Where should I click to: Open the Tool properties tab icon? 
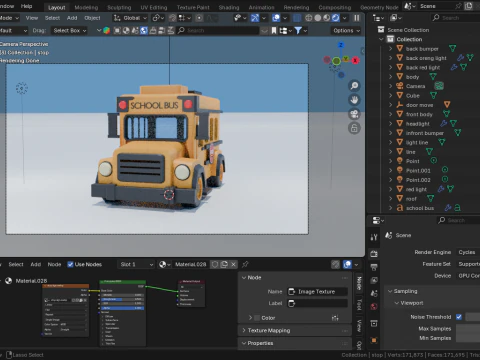pos(374,237)
